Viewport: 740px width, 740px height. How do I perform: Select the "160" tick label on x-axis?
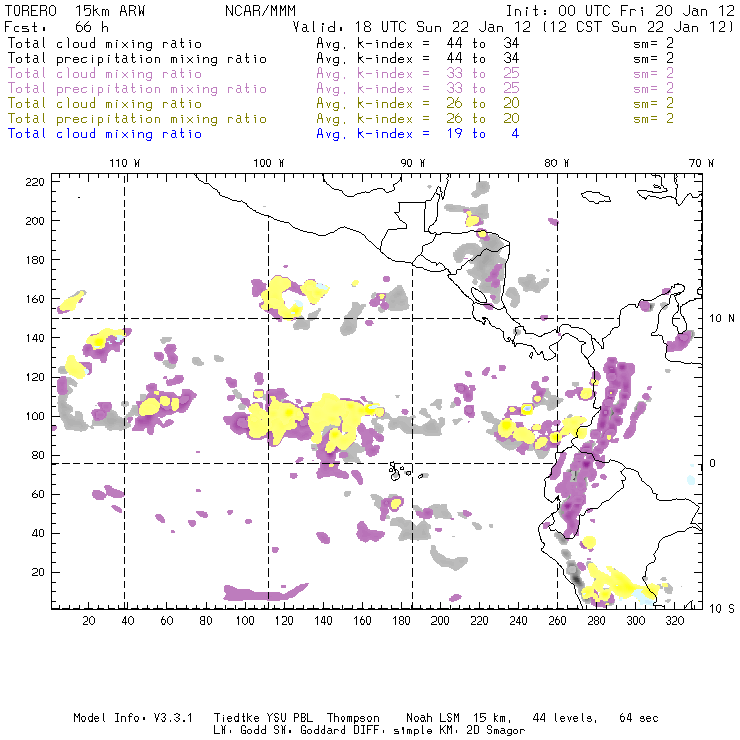coord(362,620)
